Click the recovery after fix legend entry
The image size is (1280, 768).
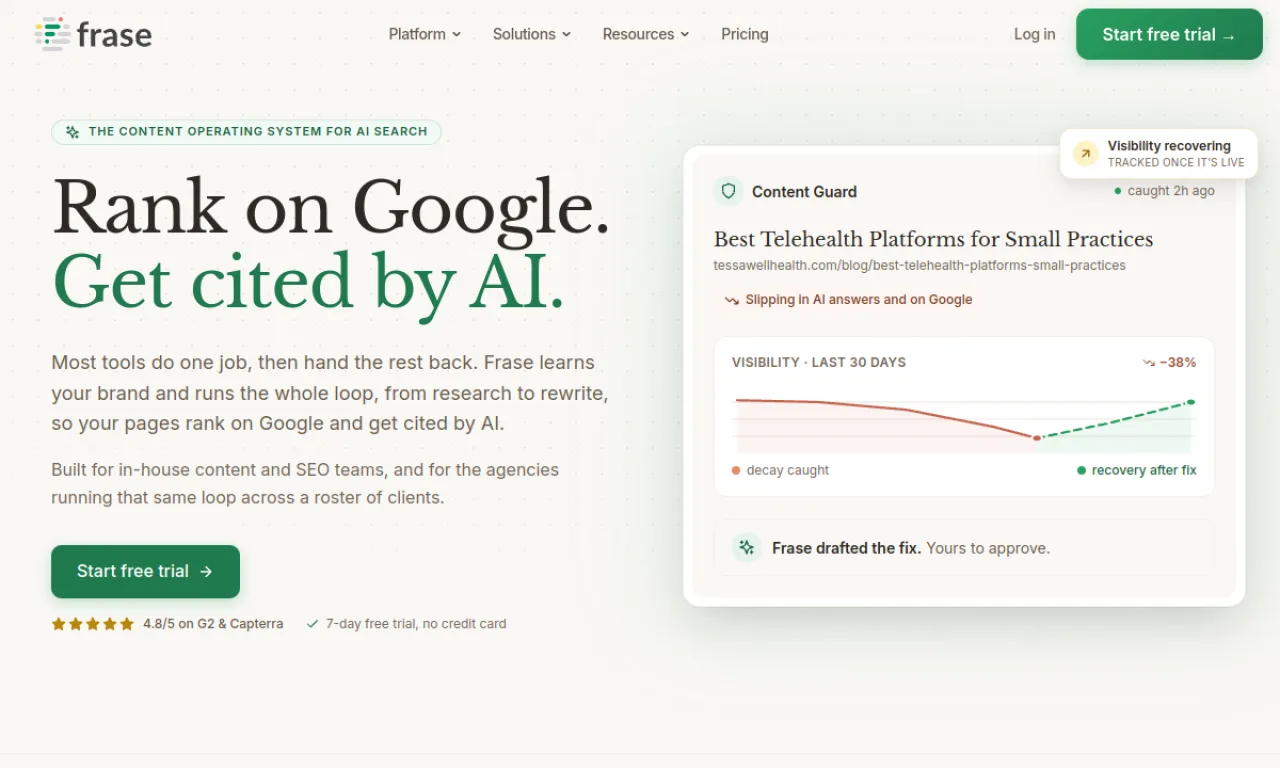[1136, 470]
